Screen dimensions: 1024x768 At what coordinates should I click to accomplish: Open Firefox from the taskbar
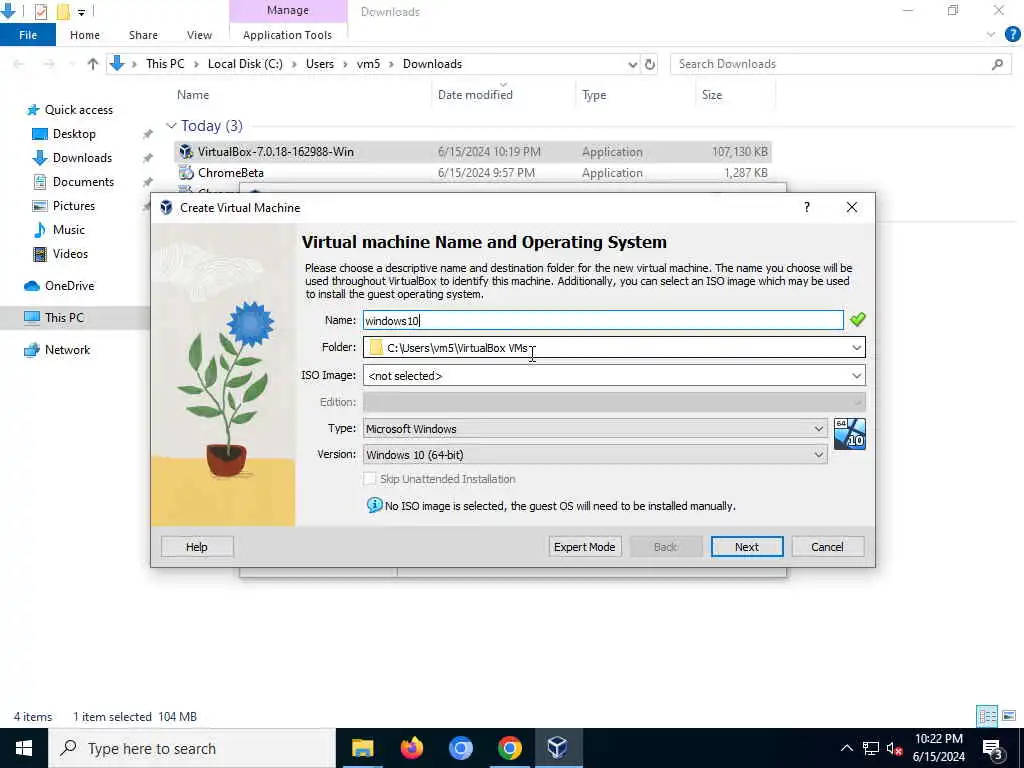click(x=411, y=748)
